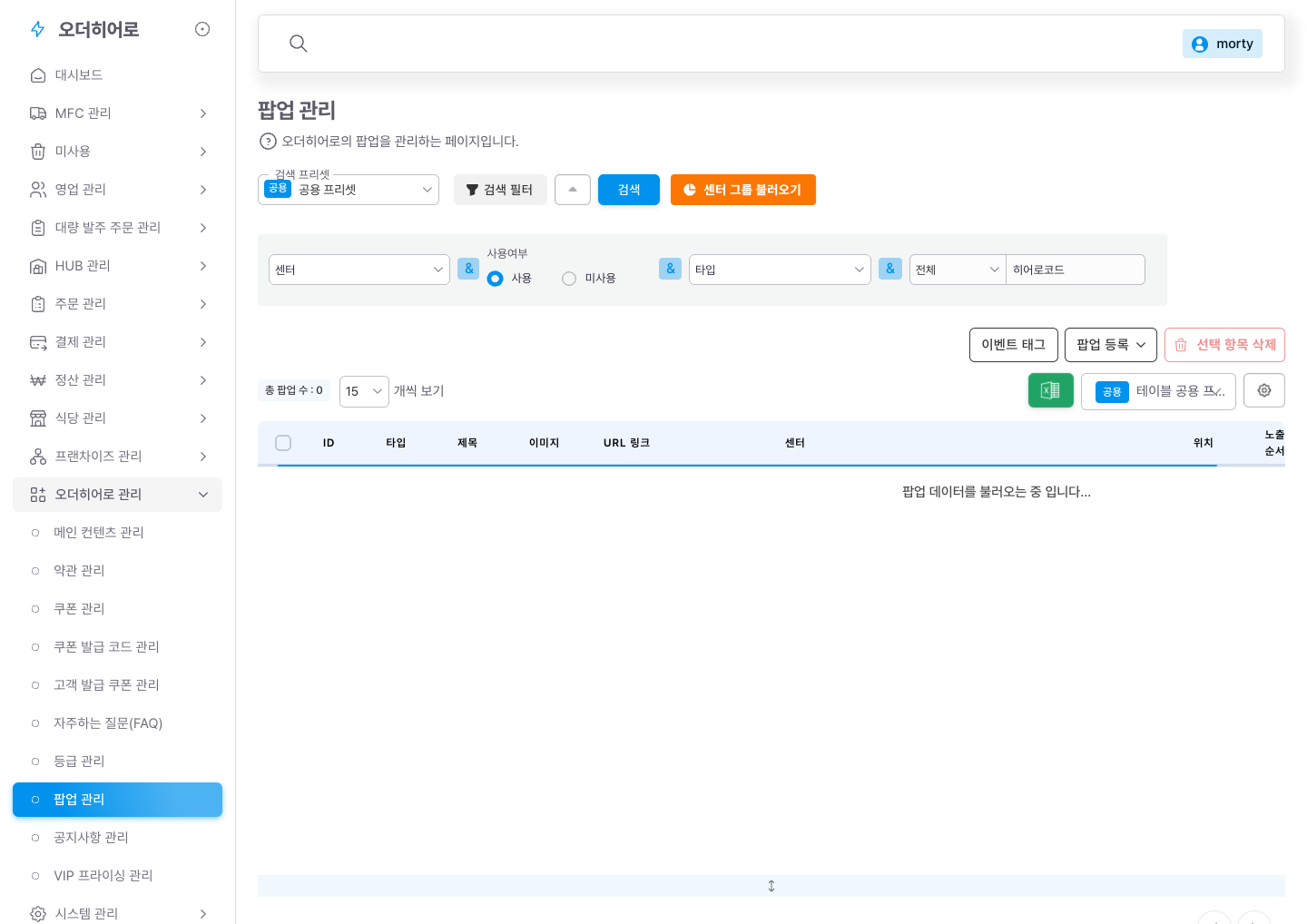Screen dimensions: 1307x924
Task: Click the 시스템 관리 gear icon
Action: point(38,914)
